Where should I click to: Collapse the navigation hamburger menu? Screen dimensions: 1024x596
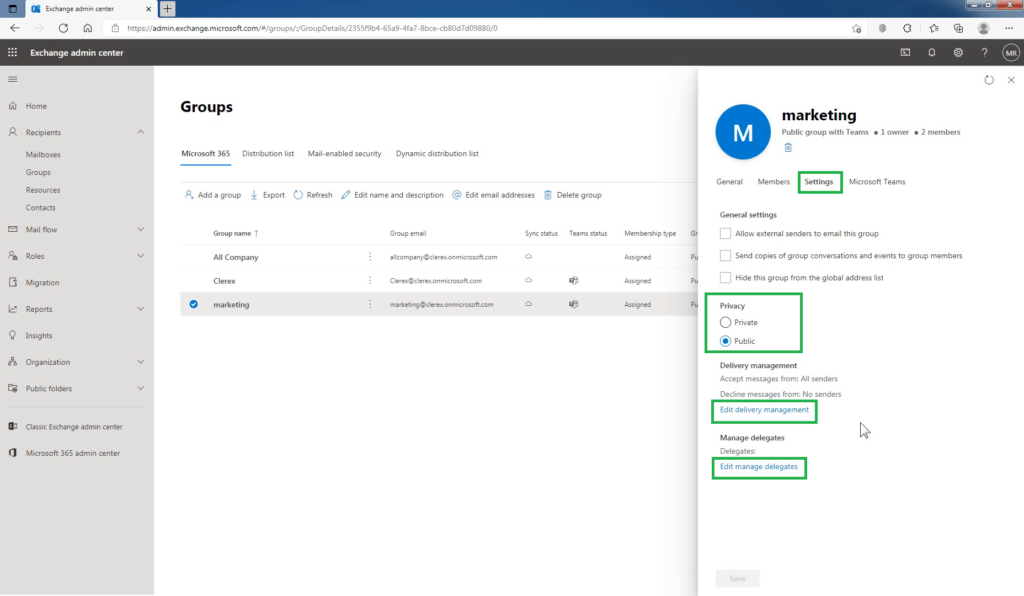tap(12, 79)
